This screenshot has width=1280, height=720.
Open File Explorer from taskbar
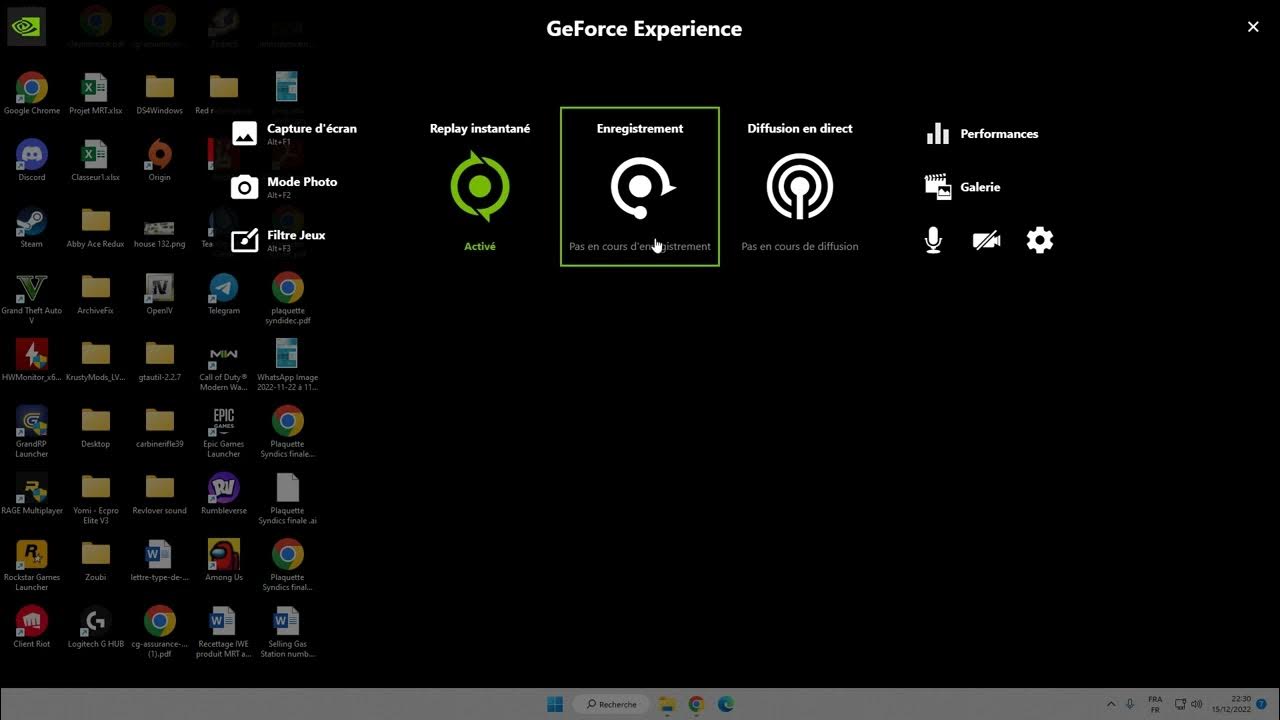(667, 704)
